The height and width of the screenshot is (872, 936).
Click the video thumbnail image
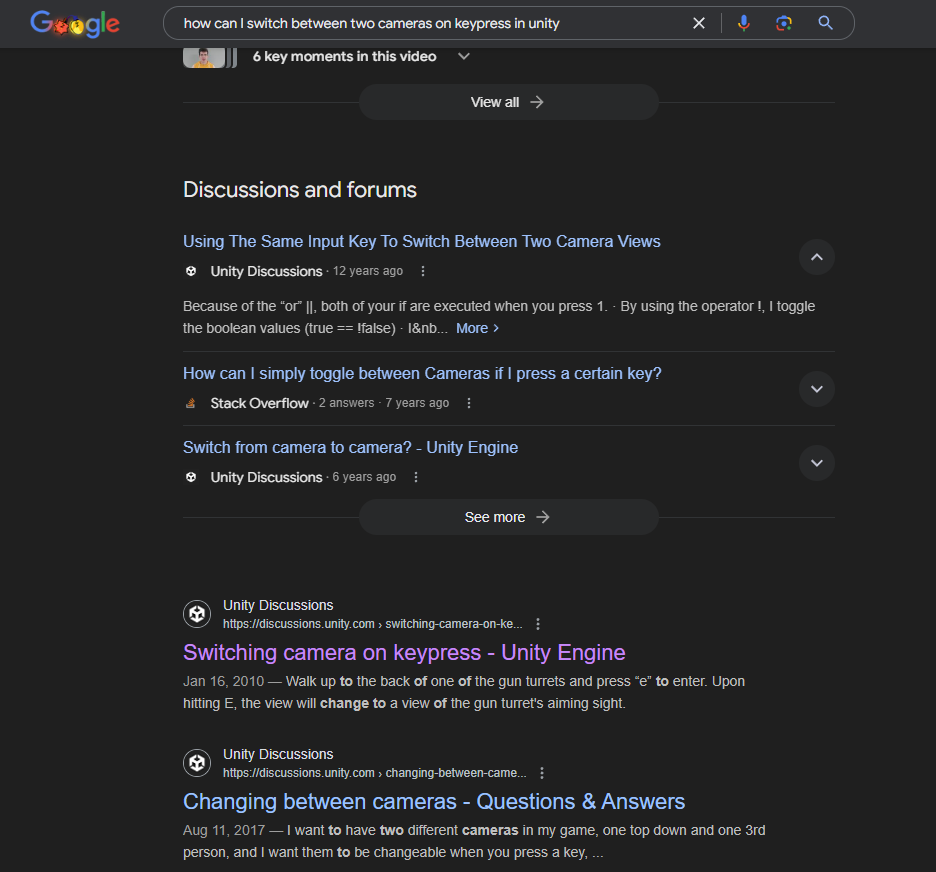coord(204,57)
